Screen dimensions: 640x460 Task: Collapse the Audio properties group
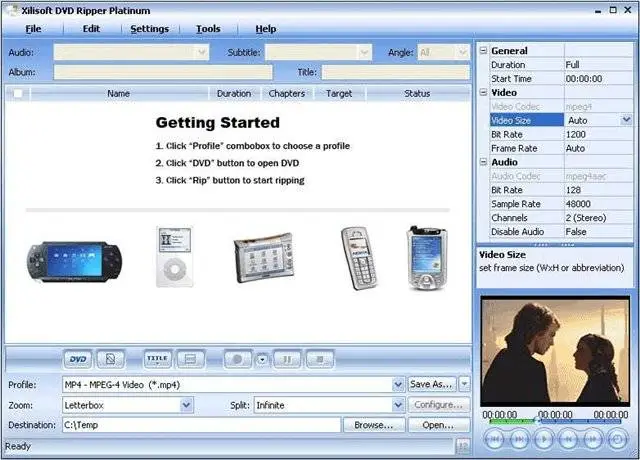483,162
